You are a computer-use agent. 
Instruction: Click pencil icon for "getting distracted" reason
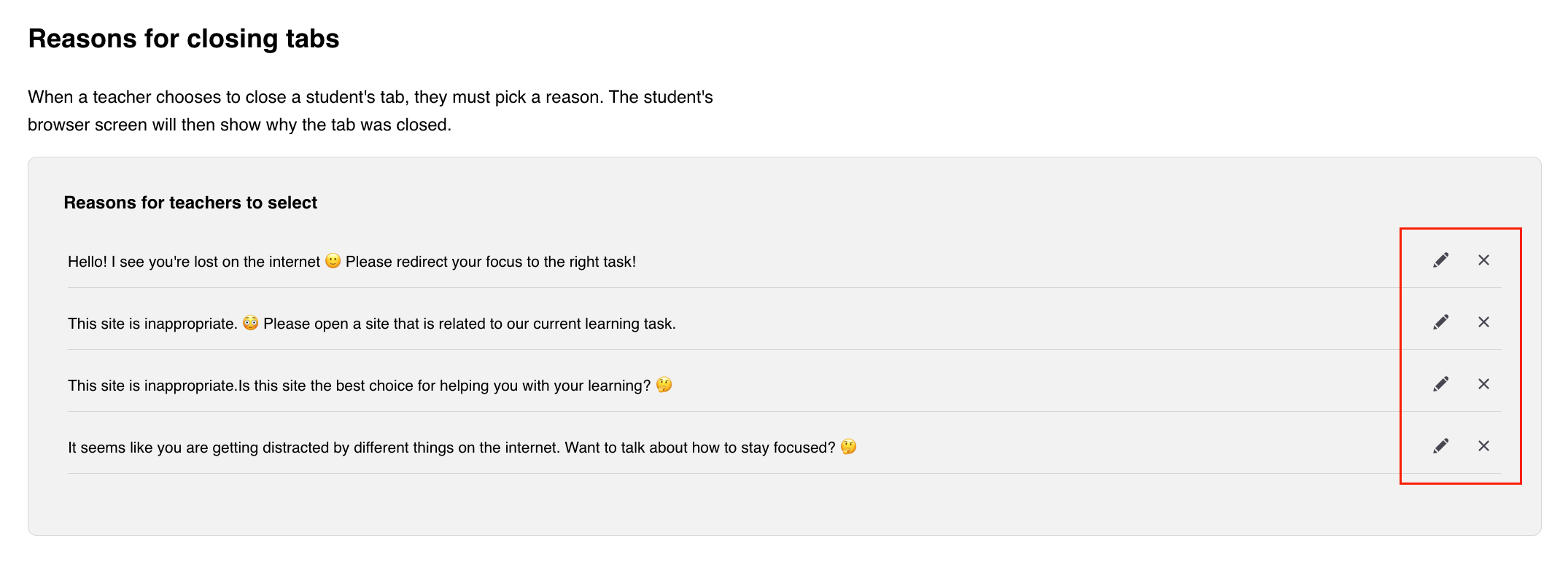(1440, 446)
